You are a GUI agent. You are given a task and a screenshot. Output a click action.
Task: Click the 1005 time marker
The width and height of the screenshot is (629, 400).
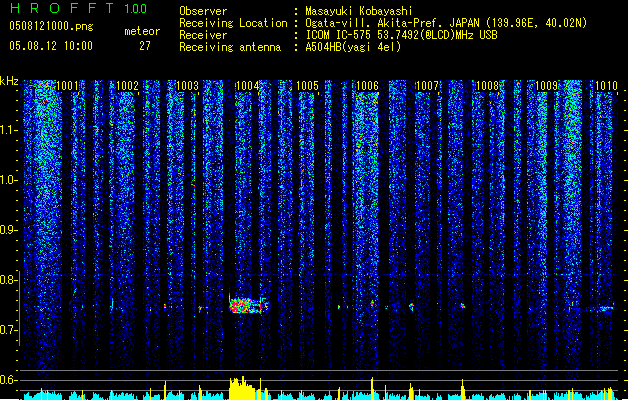[x=307, y=86]
